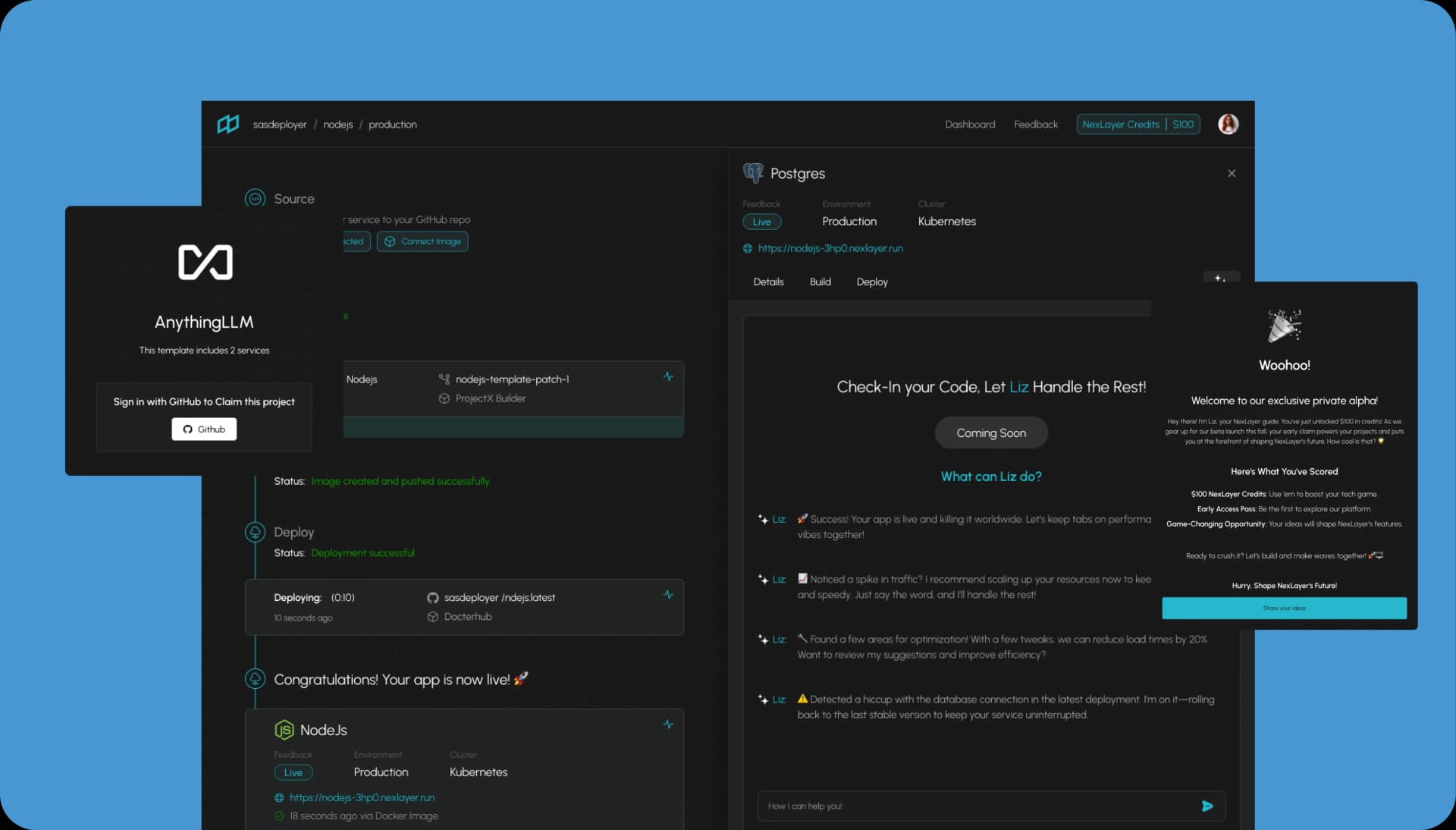This screenshot has width=1456, height=830.
Task: Click the Deploy step circle icon
Action: click(255, 532)
